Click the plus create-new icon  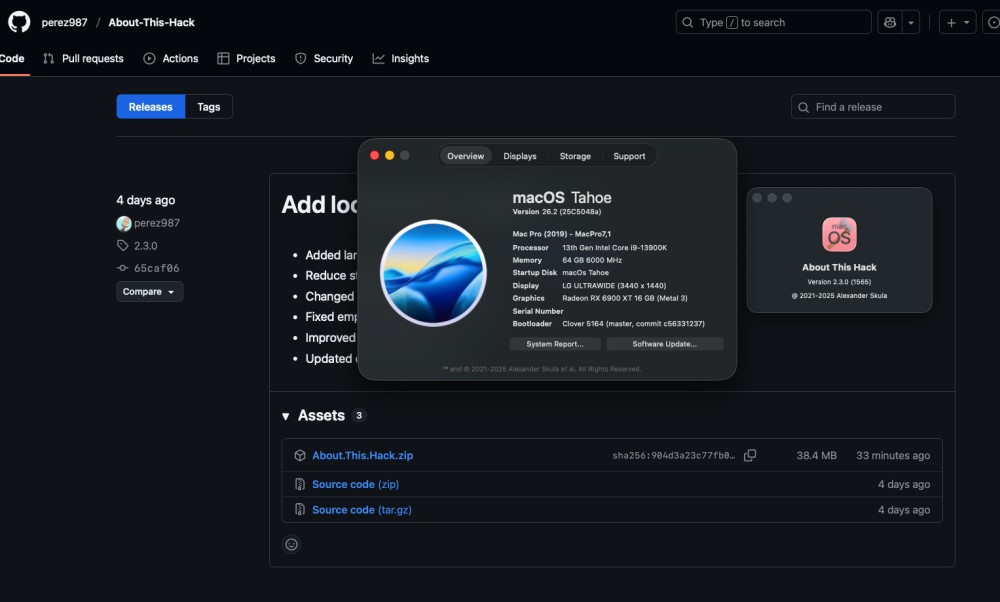click(x=951, y=22)
